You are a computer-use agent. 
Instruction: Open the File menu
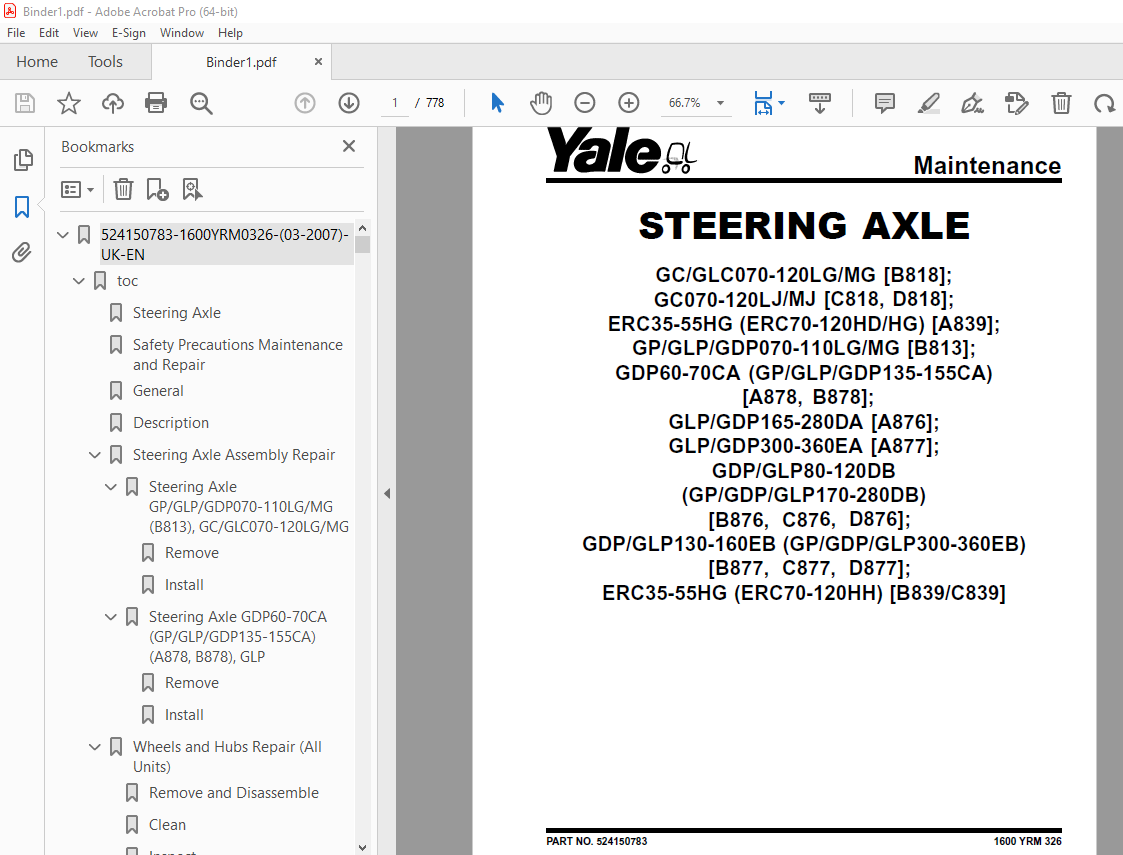click(16, 33)
